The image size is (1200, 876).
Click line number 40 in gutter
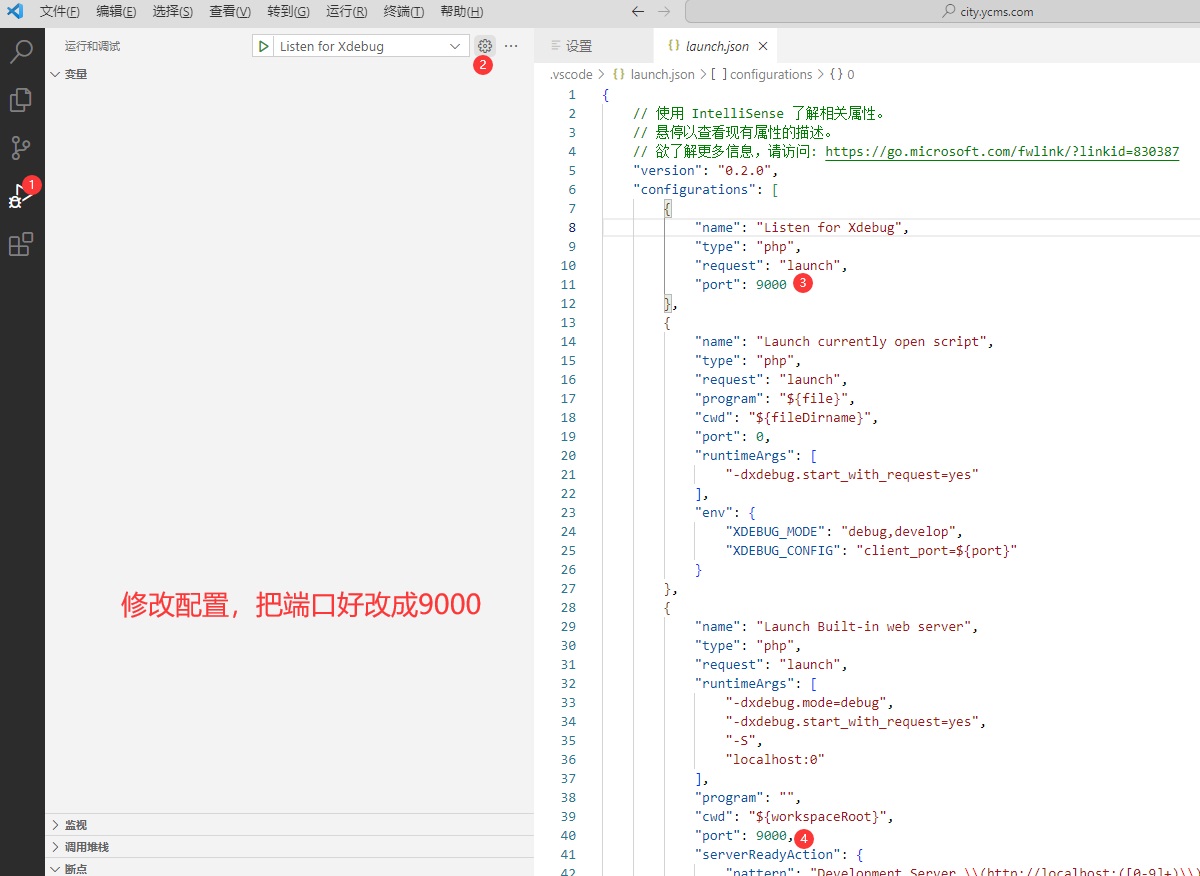tap(568, 835)
